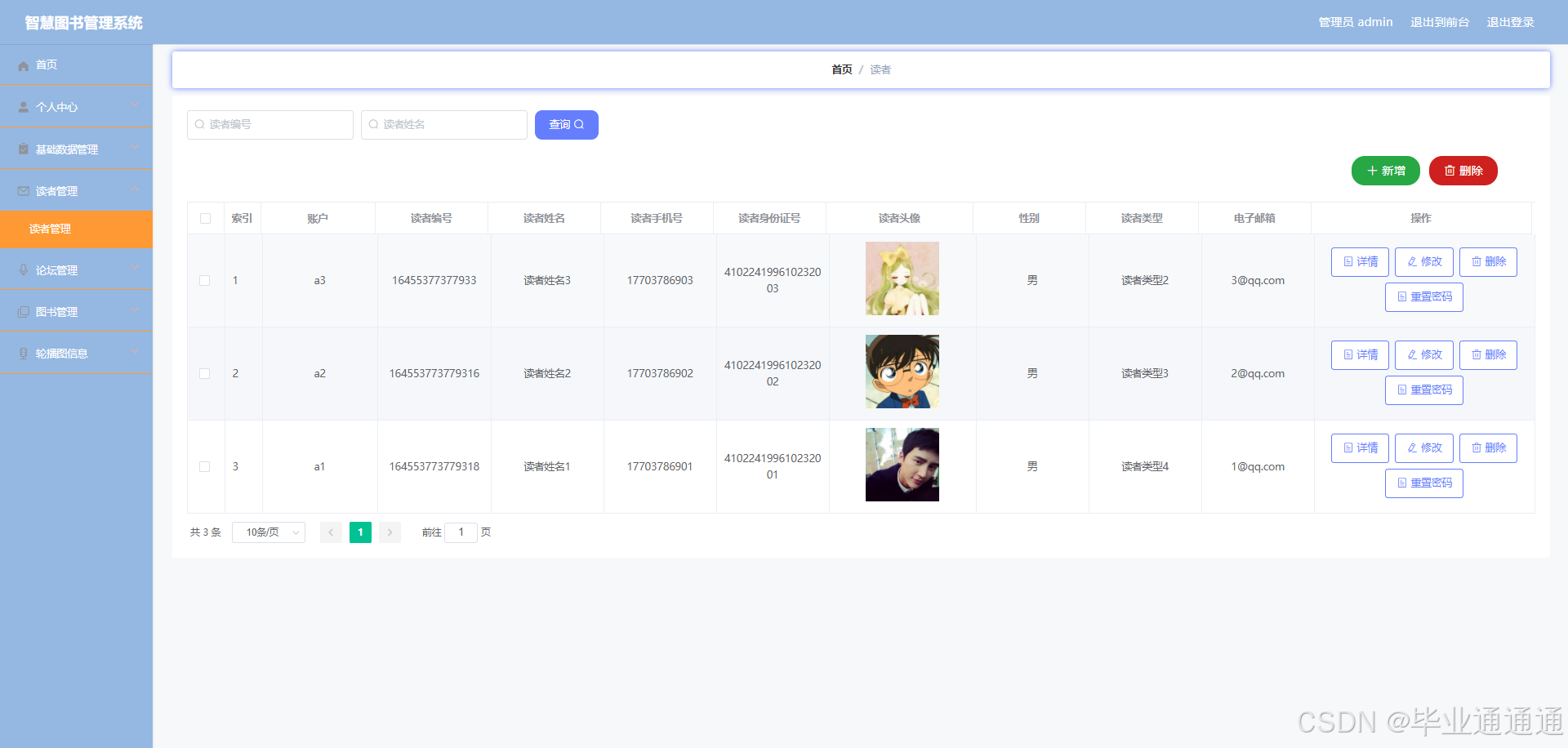Click 重置密码 for reader 读者姓名2
Viewport: 1568px width, 748px height.
coord(1423,390)
